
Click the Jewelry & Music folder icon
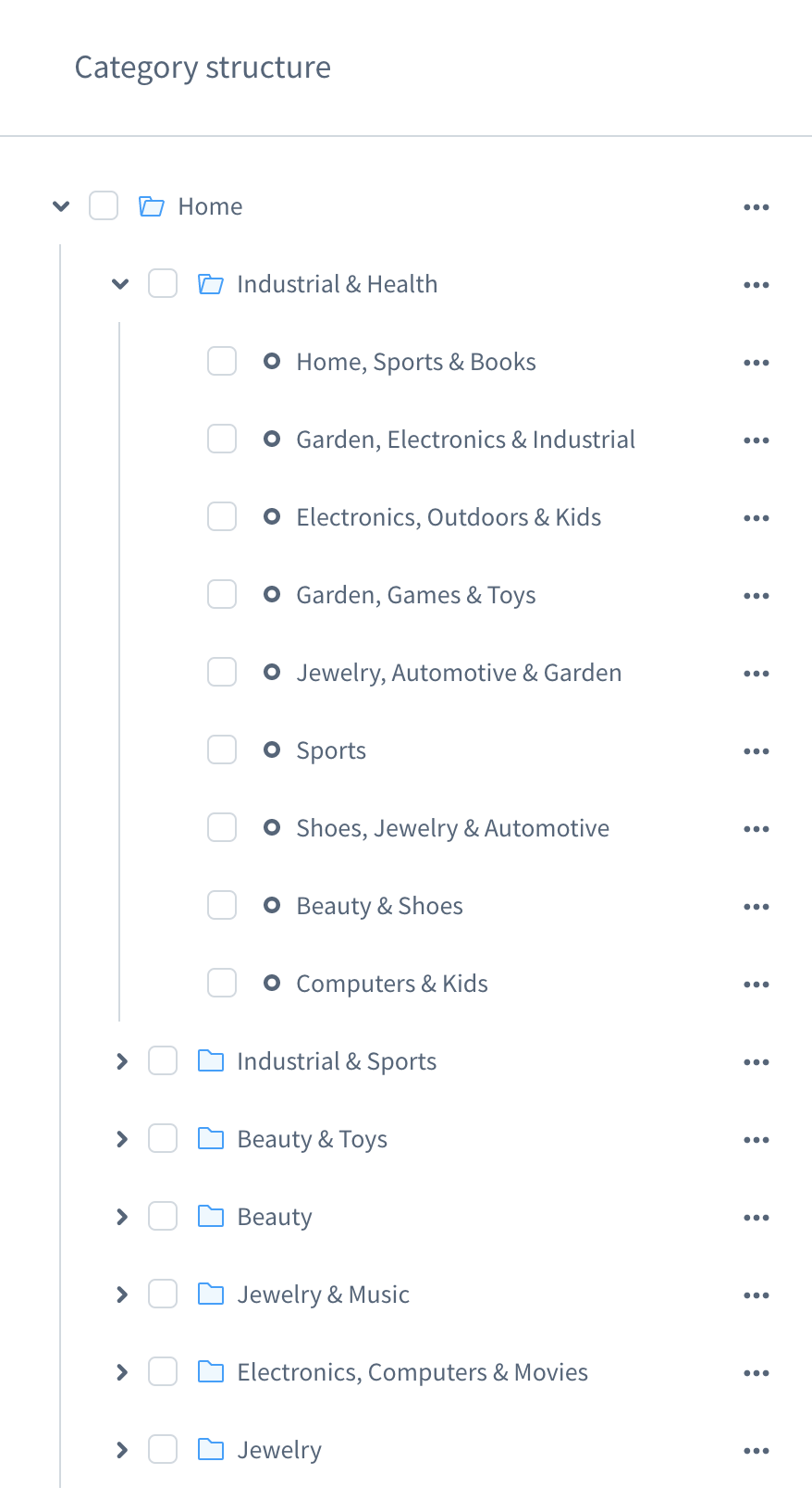[210, 1294]
